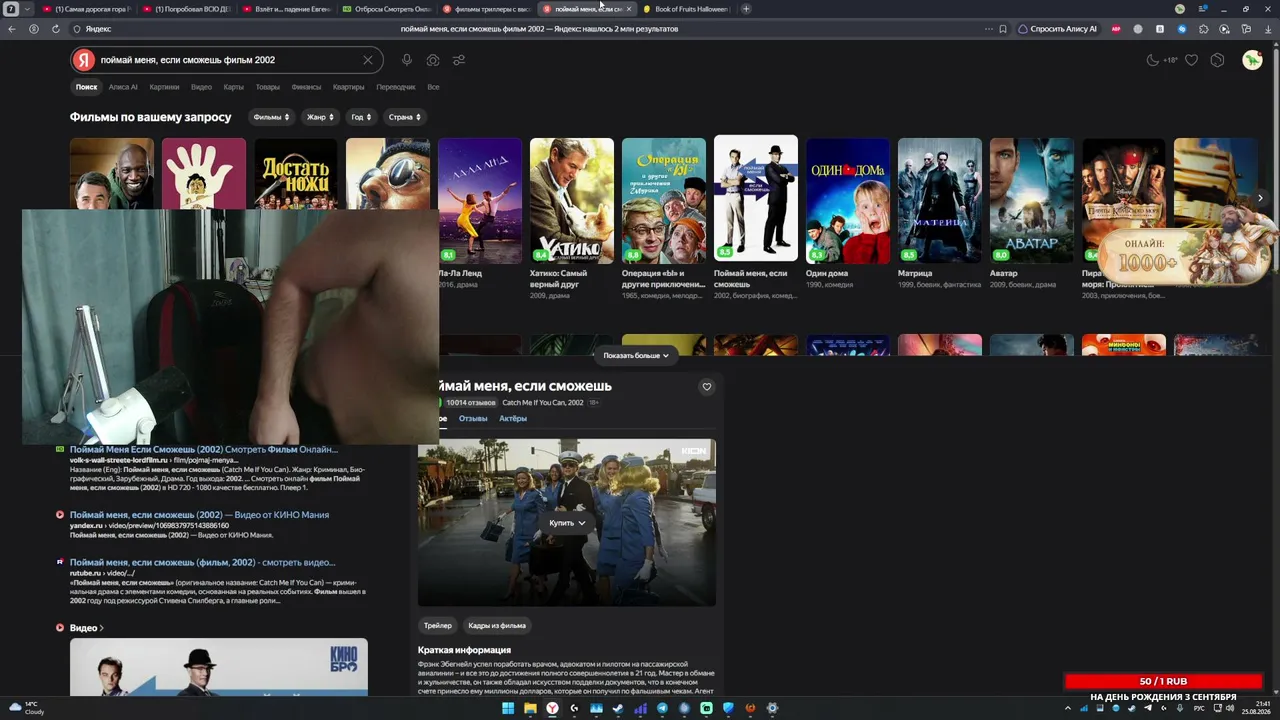The width and height of the screenshot is (1280, 720).
Task: Add page to bookmarks
Action: [x=1003, y=29]
